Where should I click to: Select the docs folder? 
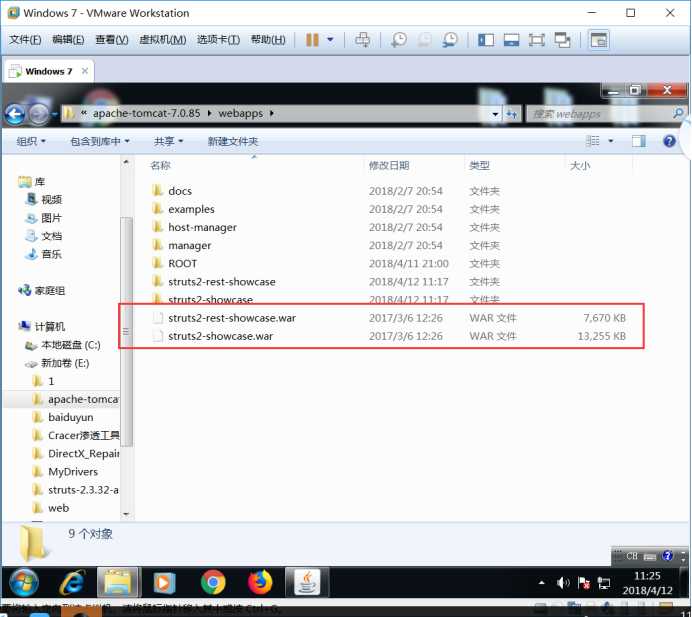click(x=180, y=191)
